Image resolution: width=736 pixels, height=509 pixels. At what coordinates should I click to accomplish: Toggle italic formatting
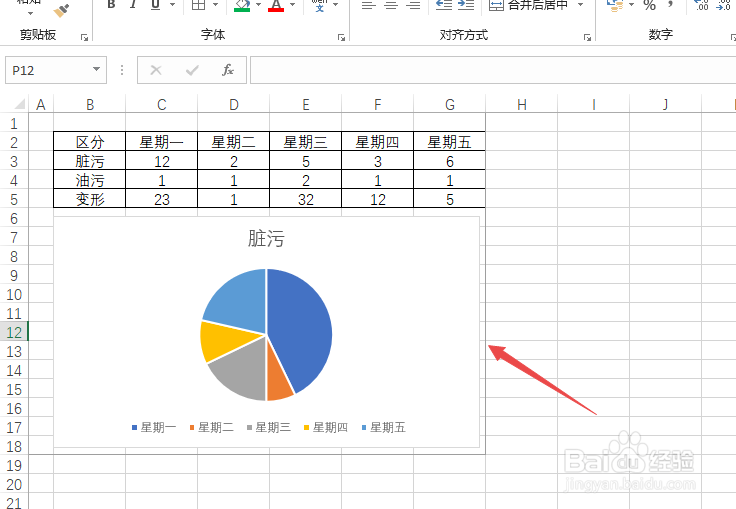pyautogui.click(x=133, y=5)
